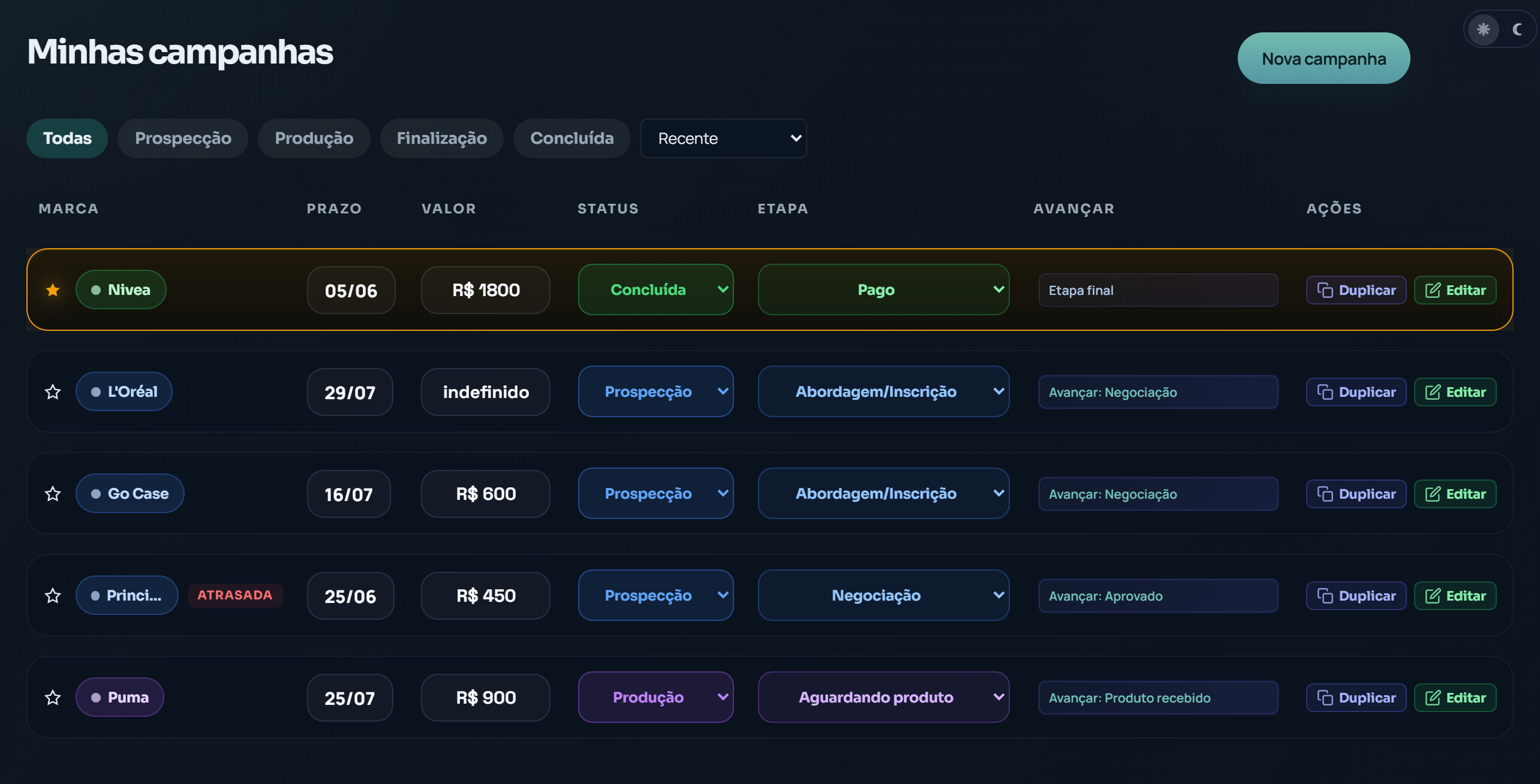
Task: Click Avançar: Produto recebido button
Action: click(1159, 698)
